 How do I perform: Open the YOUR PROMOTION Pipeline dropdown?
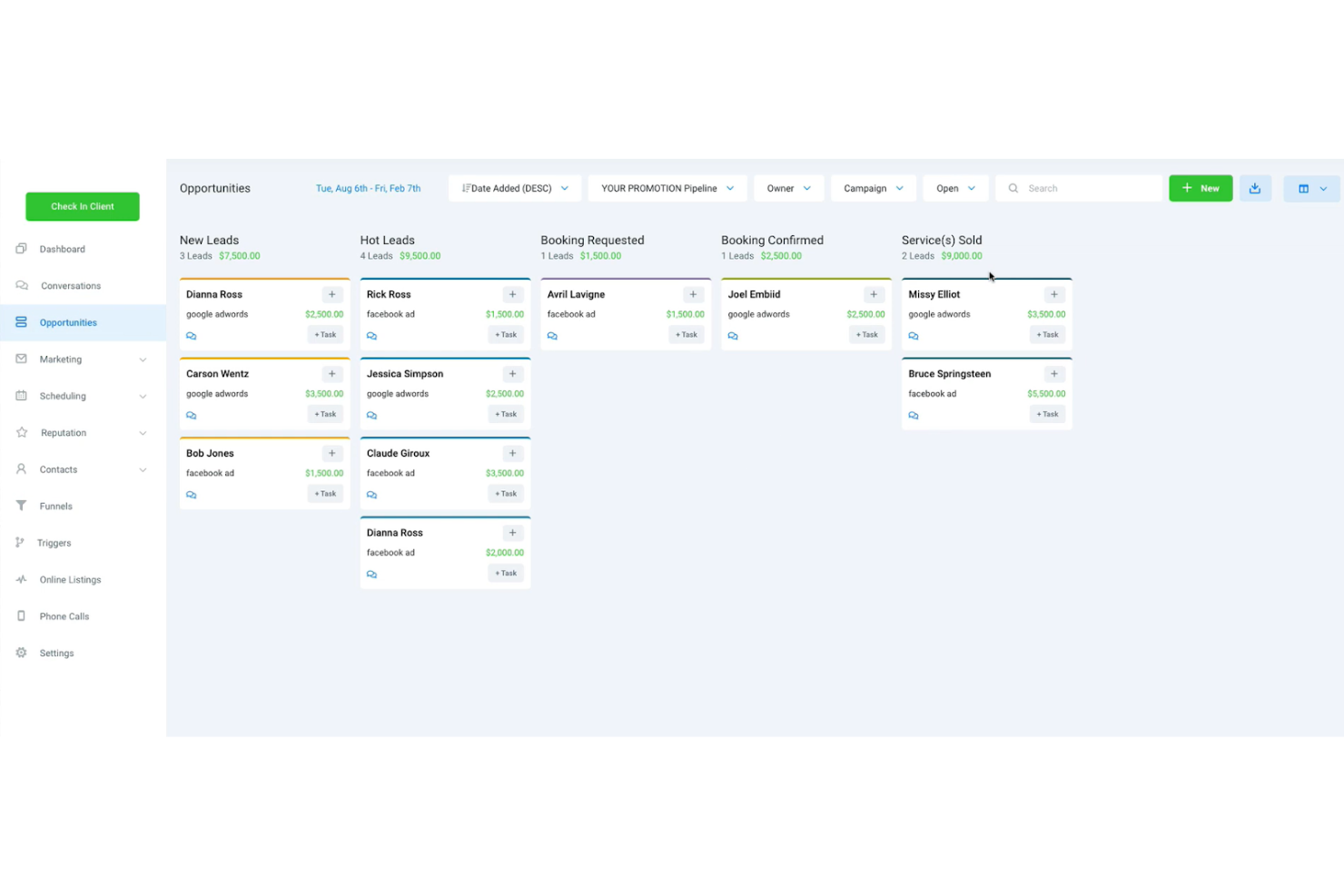point(667,188)
